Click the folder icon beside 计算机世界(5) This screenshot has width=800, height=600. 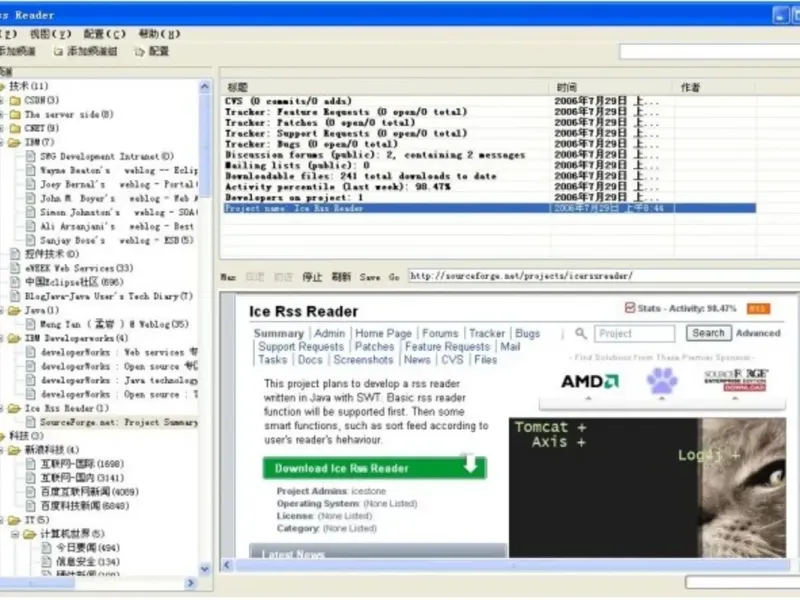coord(30,534)
